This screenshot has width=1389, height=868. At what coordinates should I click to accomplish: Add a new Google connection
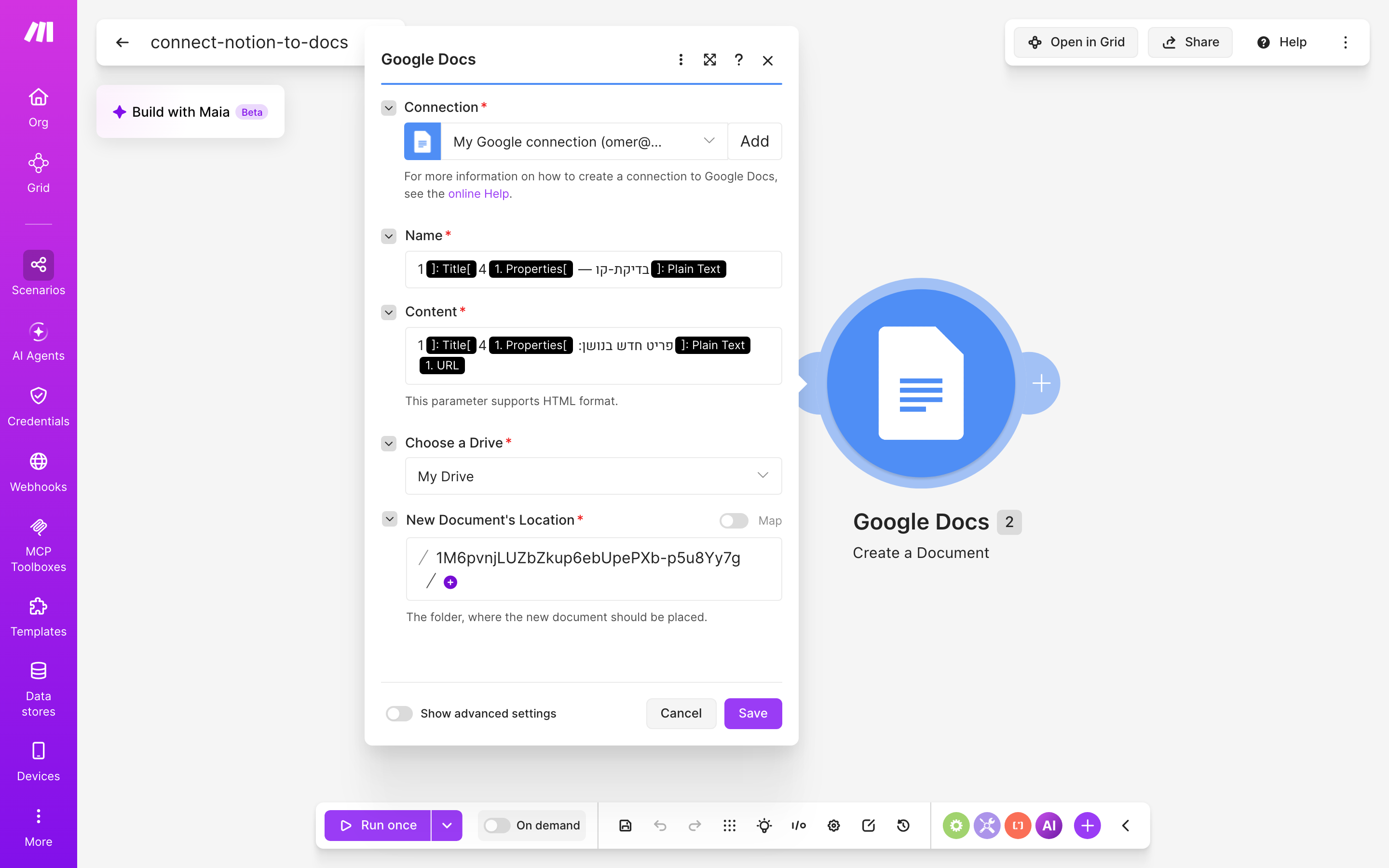click(x=754, y=141)
